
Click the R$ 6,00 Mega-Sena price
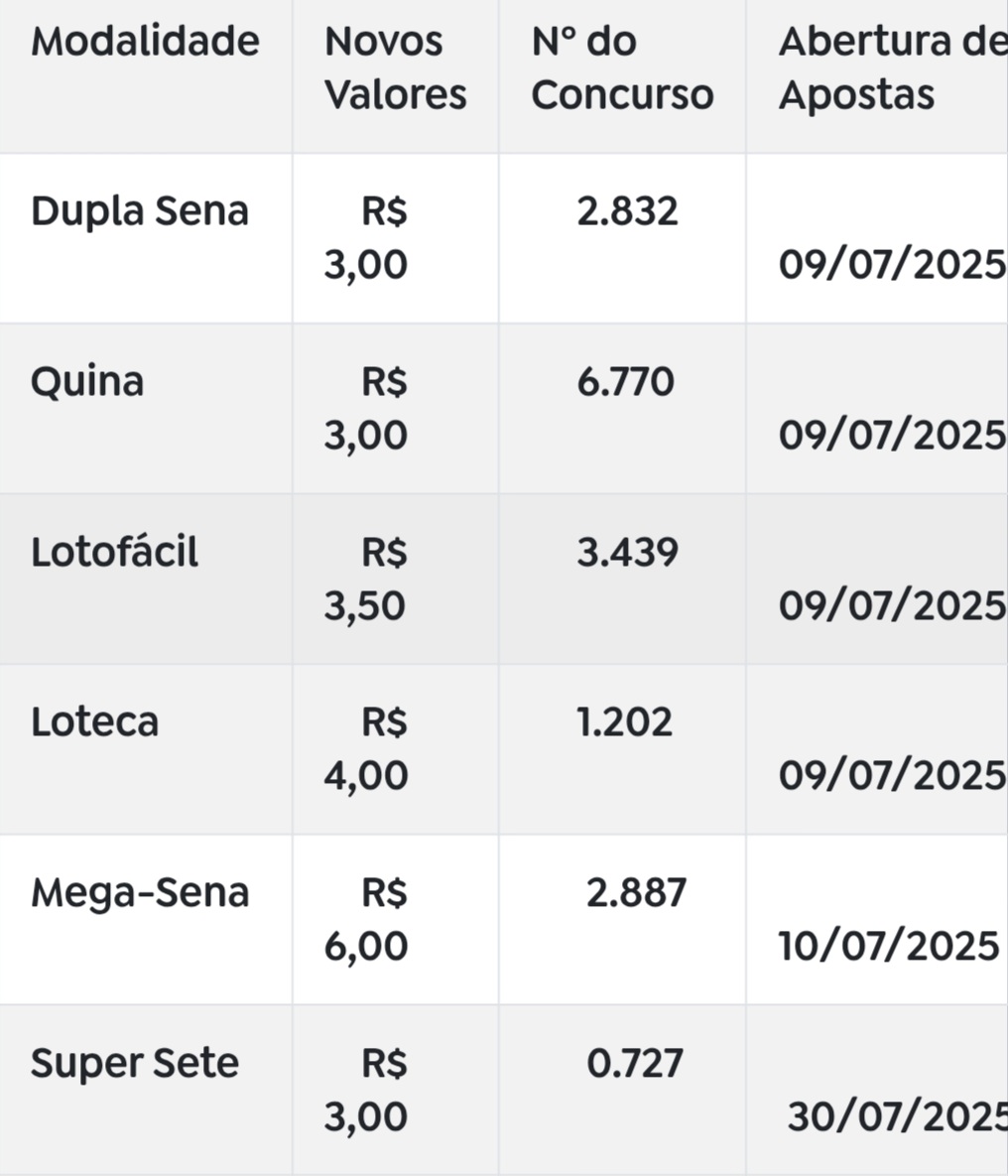[x=366, y=919]
